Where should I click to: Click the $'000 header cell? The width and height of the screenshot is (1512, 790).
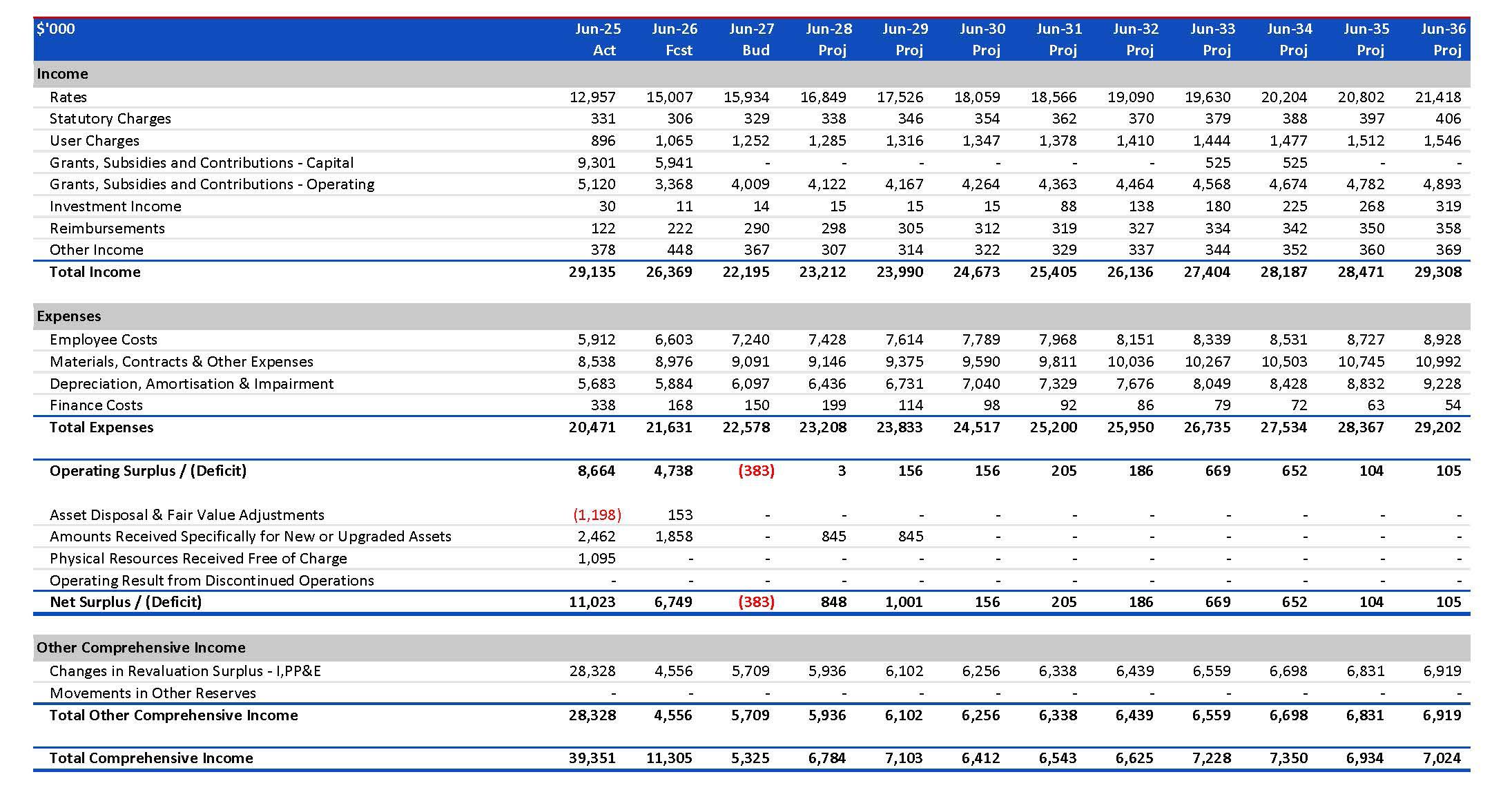coord(56,29)
